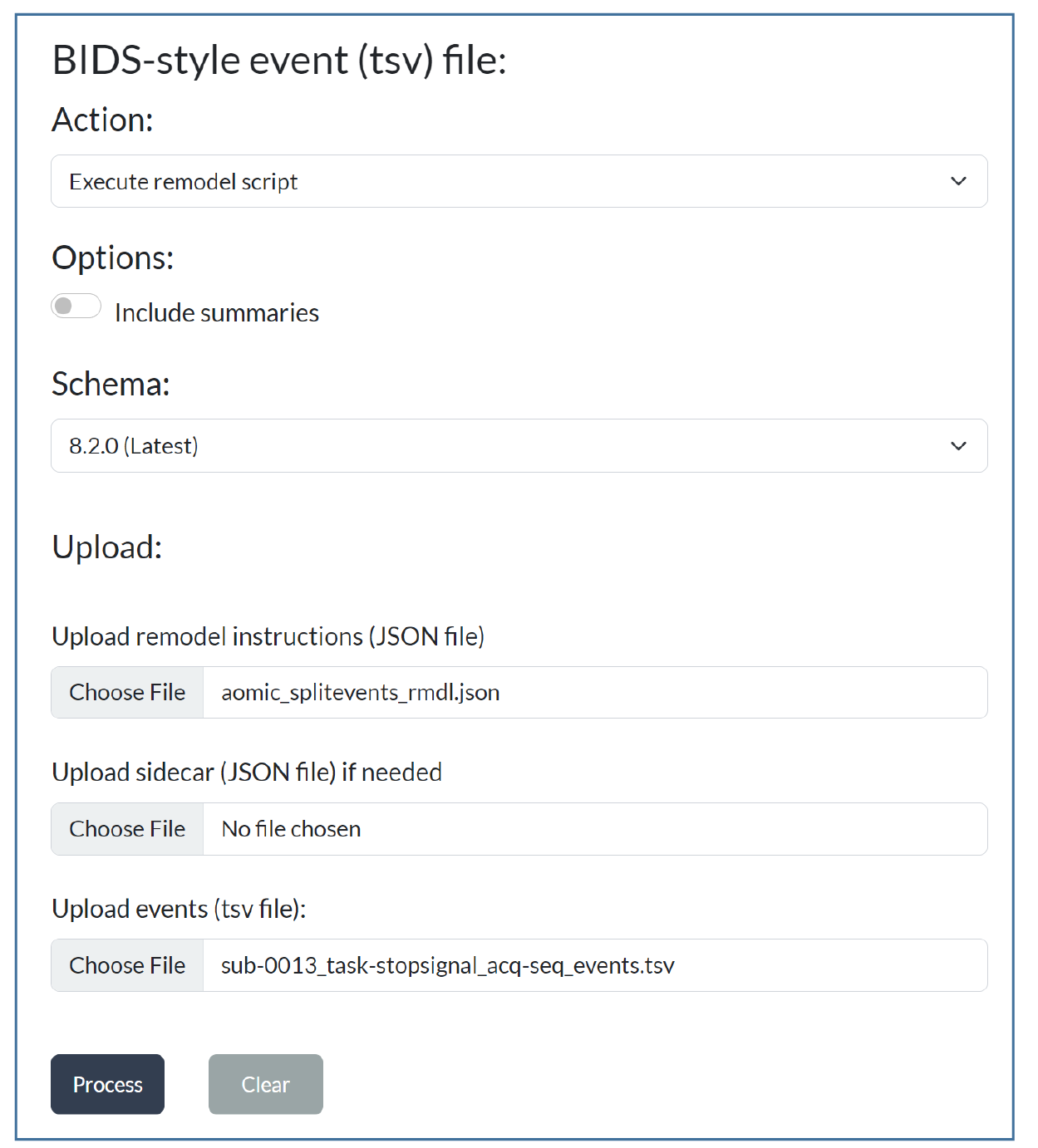Click the BIDS-style event (tsv) file heading
1038x1148 pixels.
pos(279,61)
